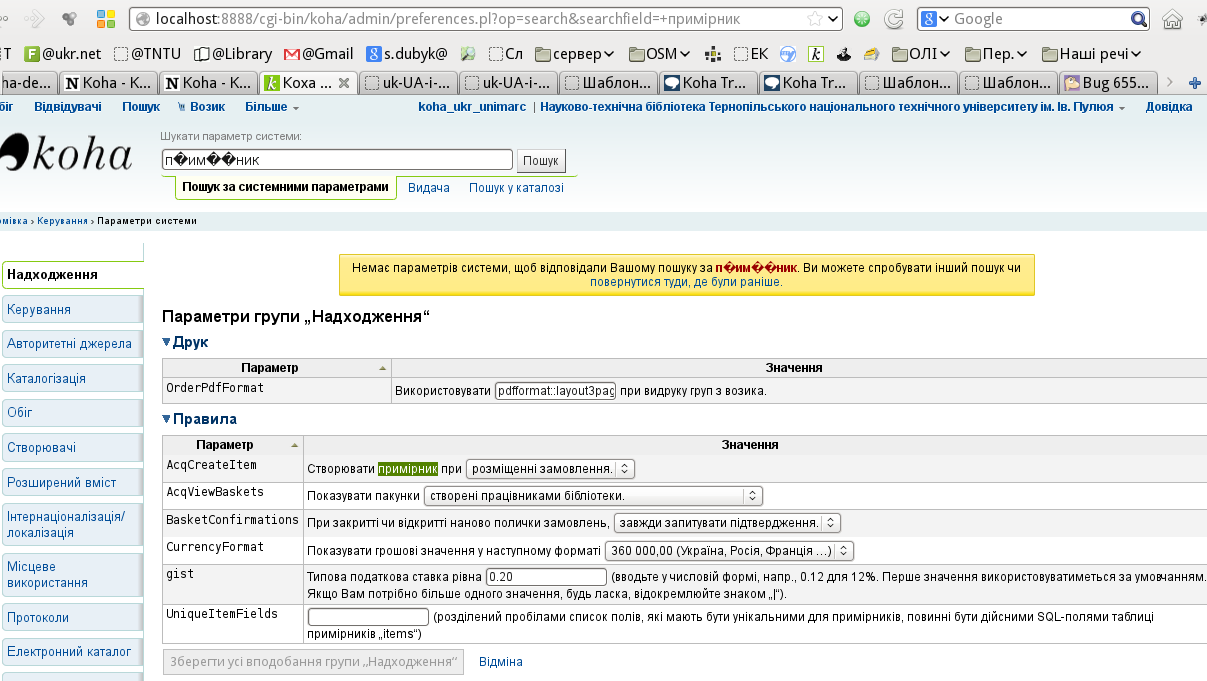Open the AcqCreateItem dropdown
The width and height of the screenshot is (1207, 681).
click(x=550, y=468)
